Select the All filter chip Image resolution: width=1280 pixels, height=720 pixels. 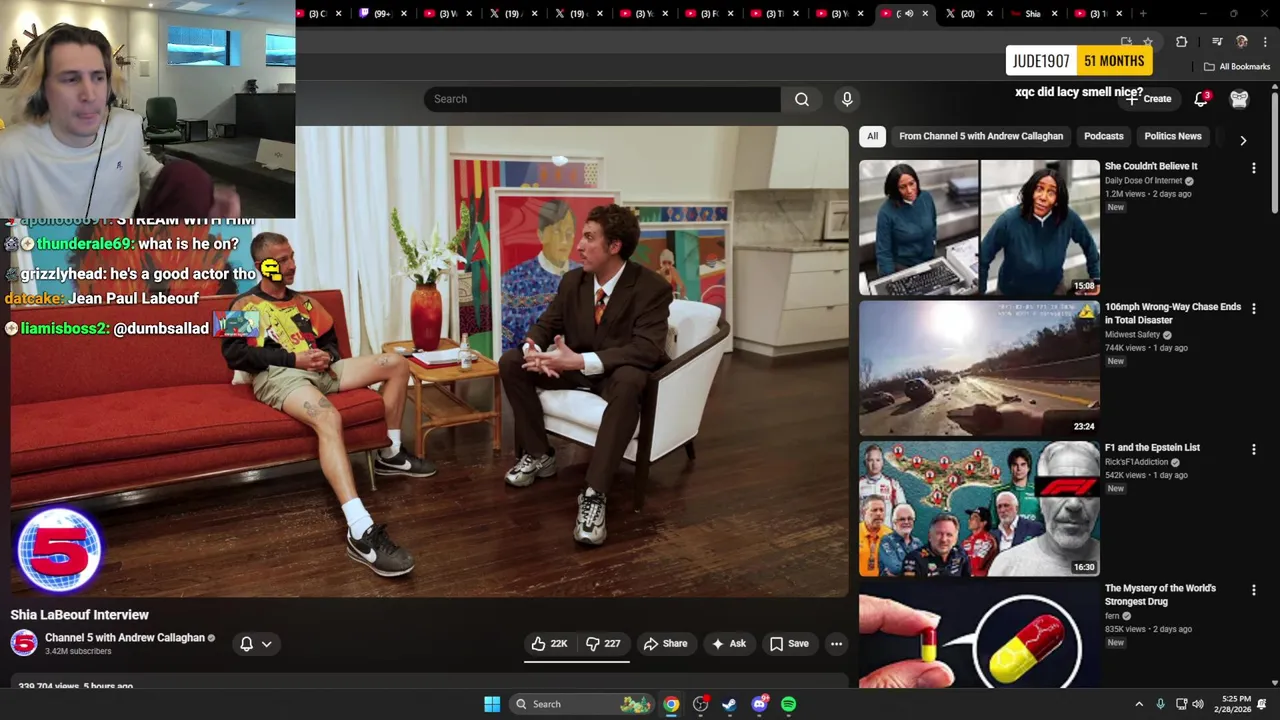[x=872, y=136]
